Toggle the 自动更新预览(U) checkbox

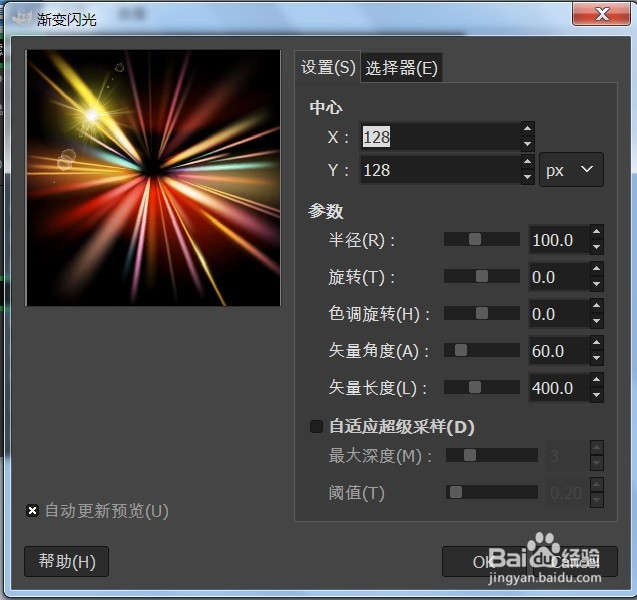point(32,510)
